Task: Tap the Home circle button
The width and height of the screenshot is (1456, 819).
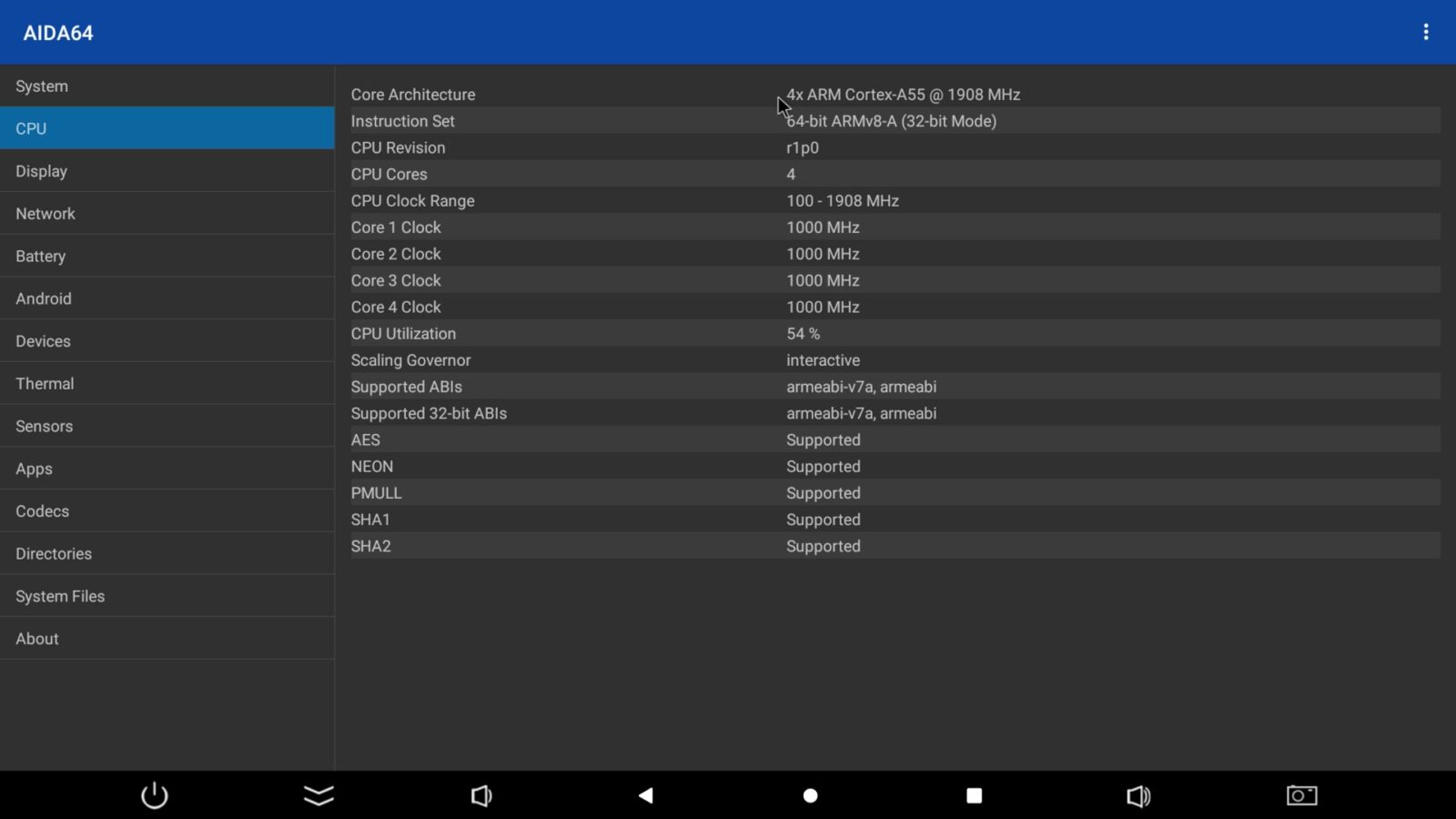Action: tap(810, 795)
